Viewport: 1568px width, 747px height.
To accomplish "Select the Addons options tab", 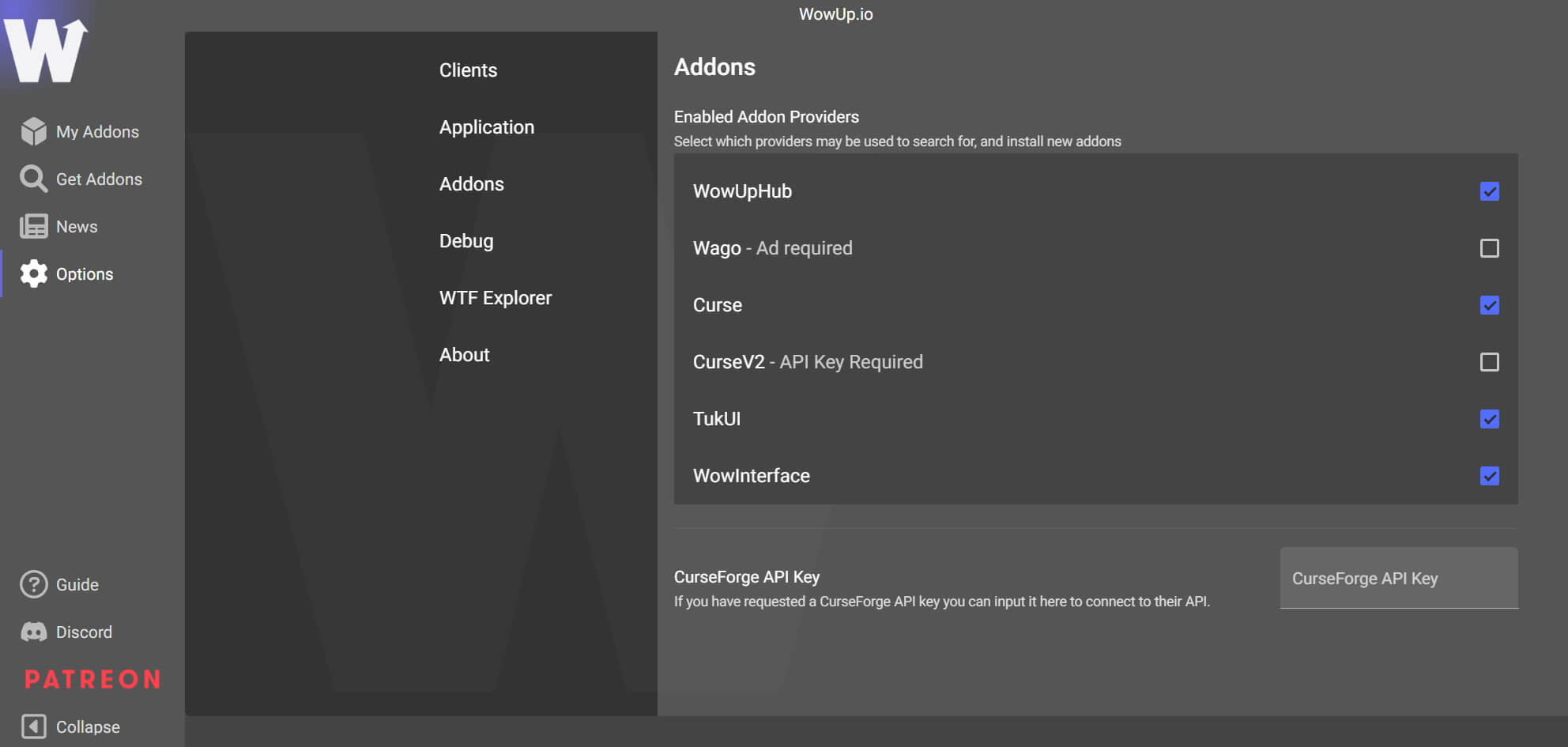I will click(x=472, y=184).
